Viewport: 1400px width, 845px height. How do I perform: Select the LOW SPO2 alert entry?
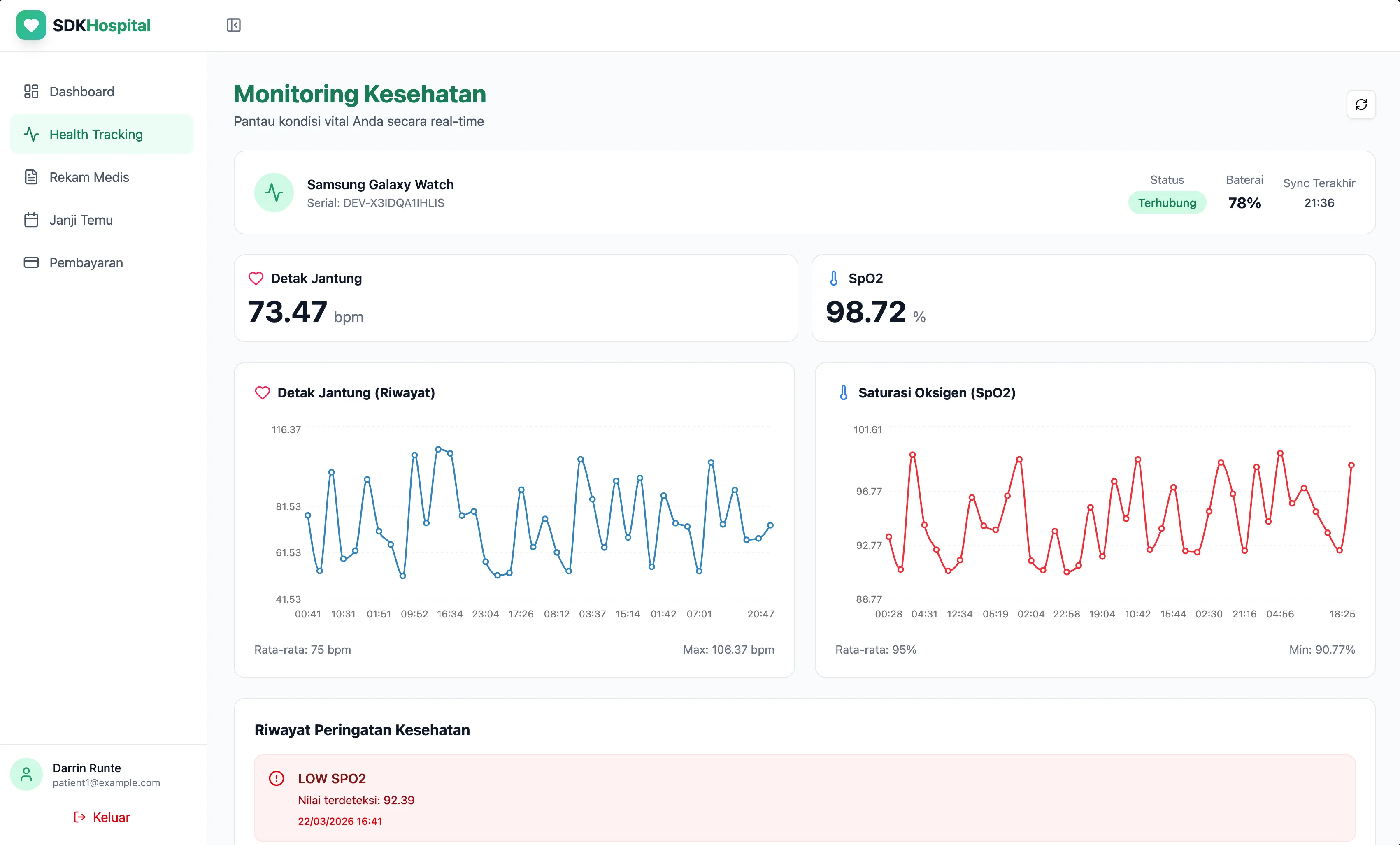[x=804, y=798]
